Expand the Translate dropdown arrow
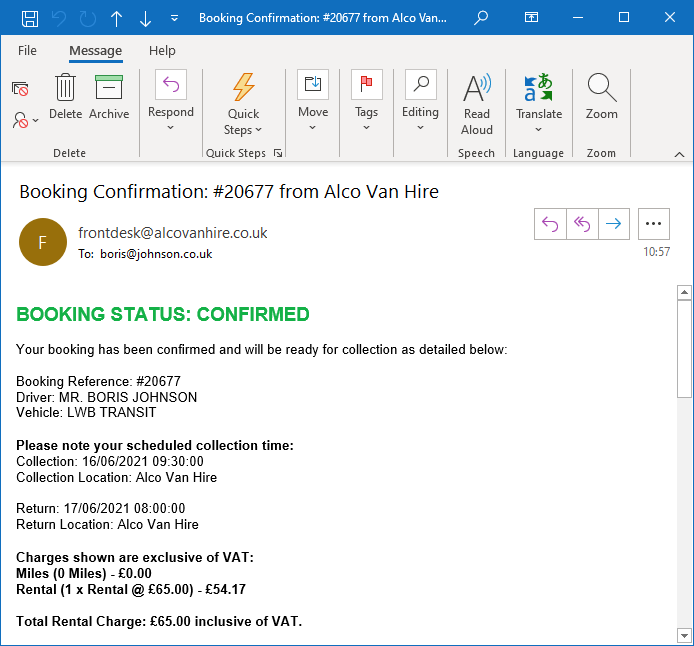The image size is (694, 646). [x=538, y=130]
